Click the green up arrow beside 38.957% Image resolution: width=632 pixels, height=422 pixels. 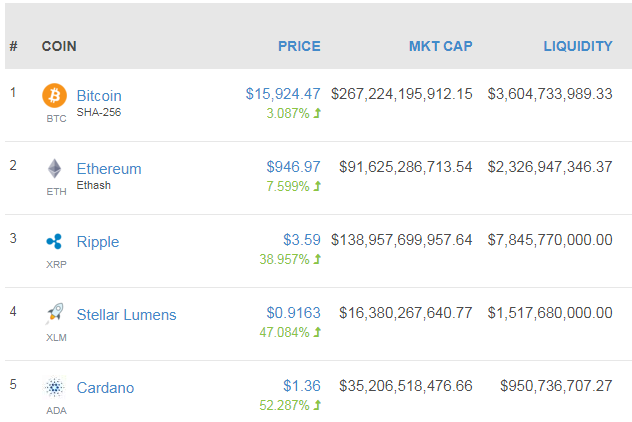[318, 259]
